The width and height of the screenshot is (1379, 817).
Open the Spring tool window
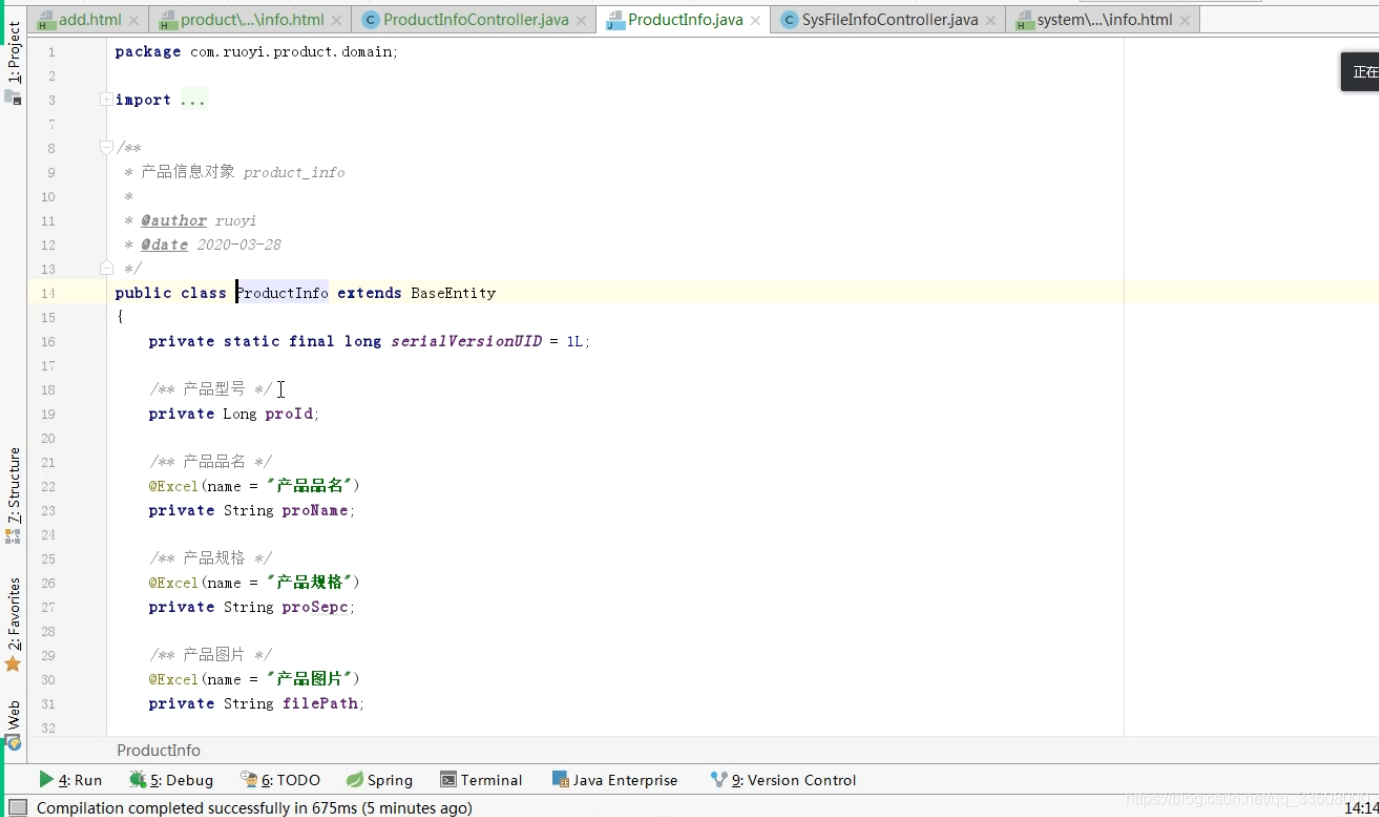coord(379,780)
